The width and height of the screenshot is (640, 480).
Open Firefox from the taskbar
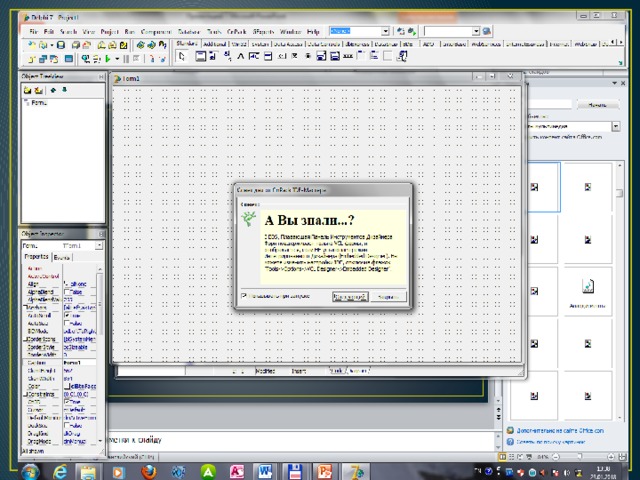click(149, 472)
